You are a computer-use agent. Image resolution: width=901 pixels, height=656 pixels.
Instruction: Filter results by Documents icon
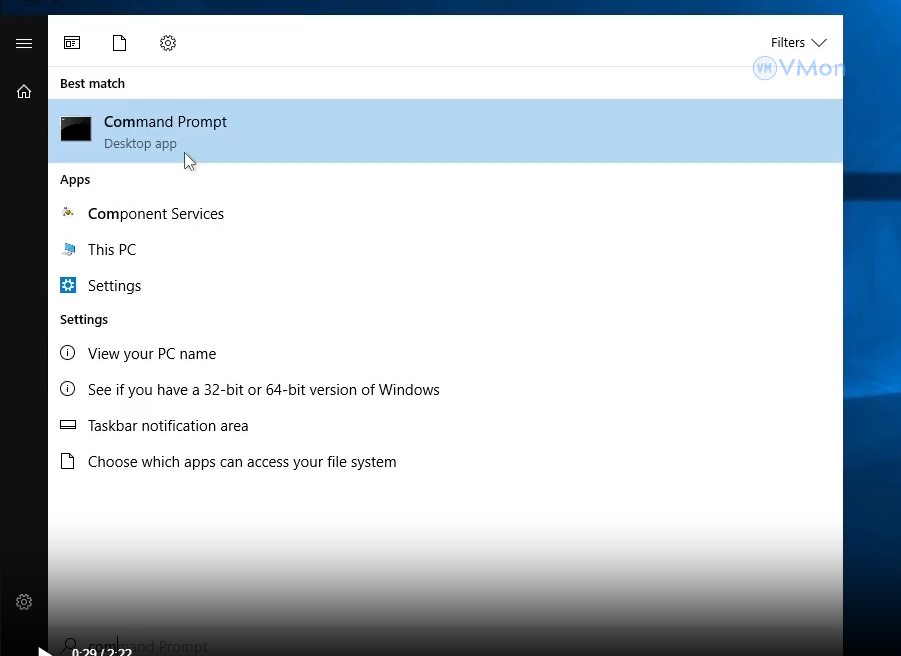120,43
